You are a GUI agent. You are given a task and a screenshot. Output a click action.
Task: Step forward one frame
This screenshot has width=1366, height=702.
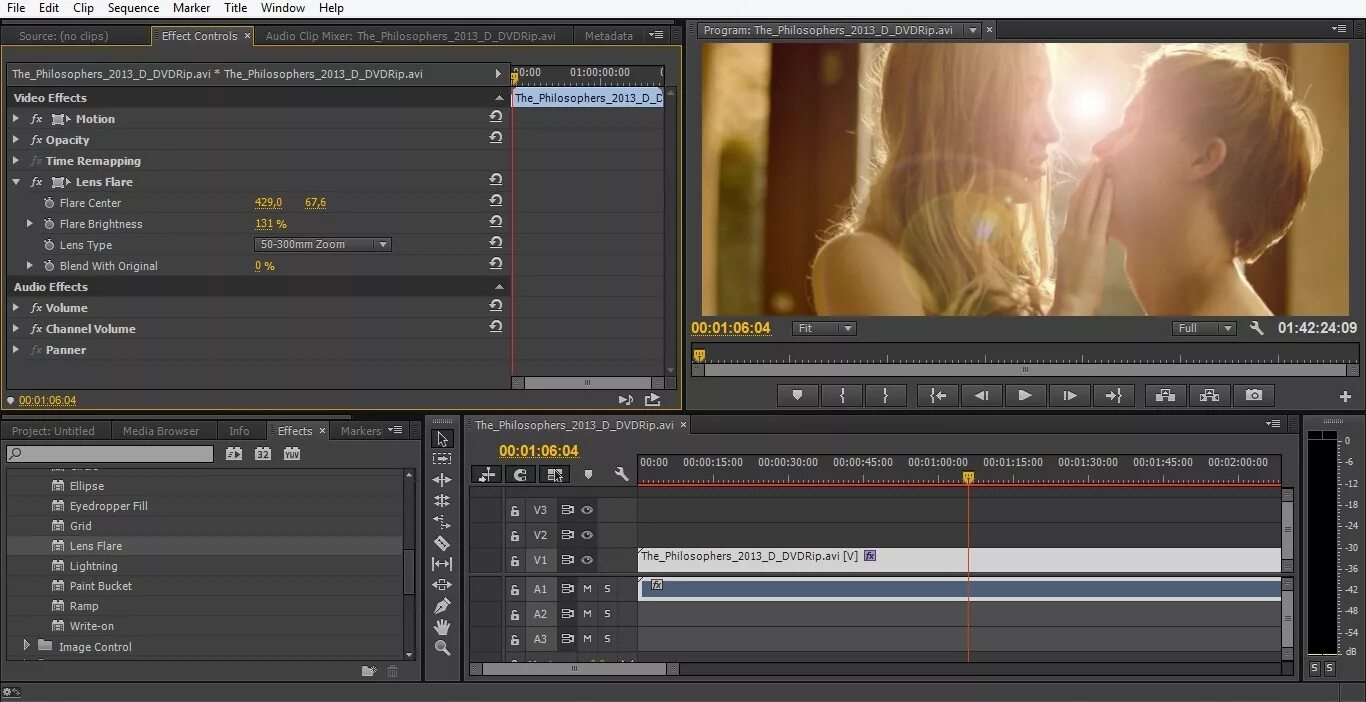tap(1069, 396)
